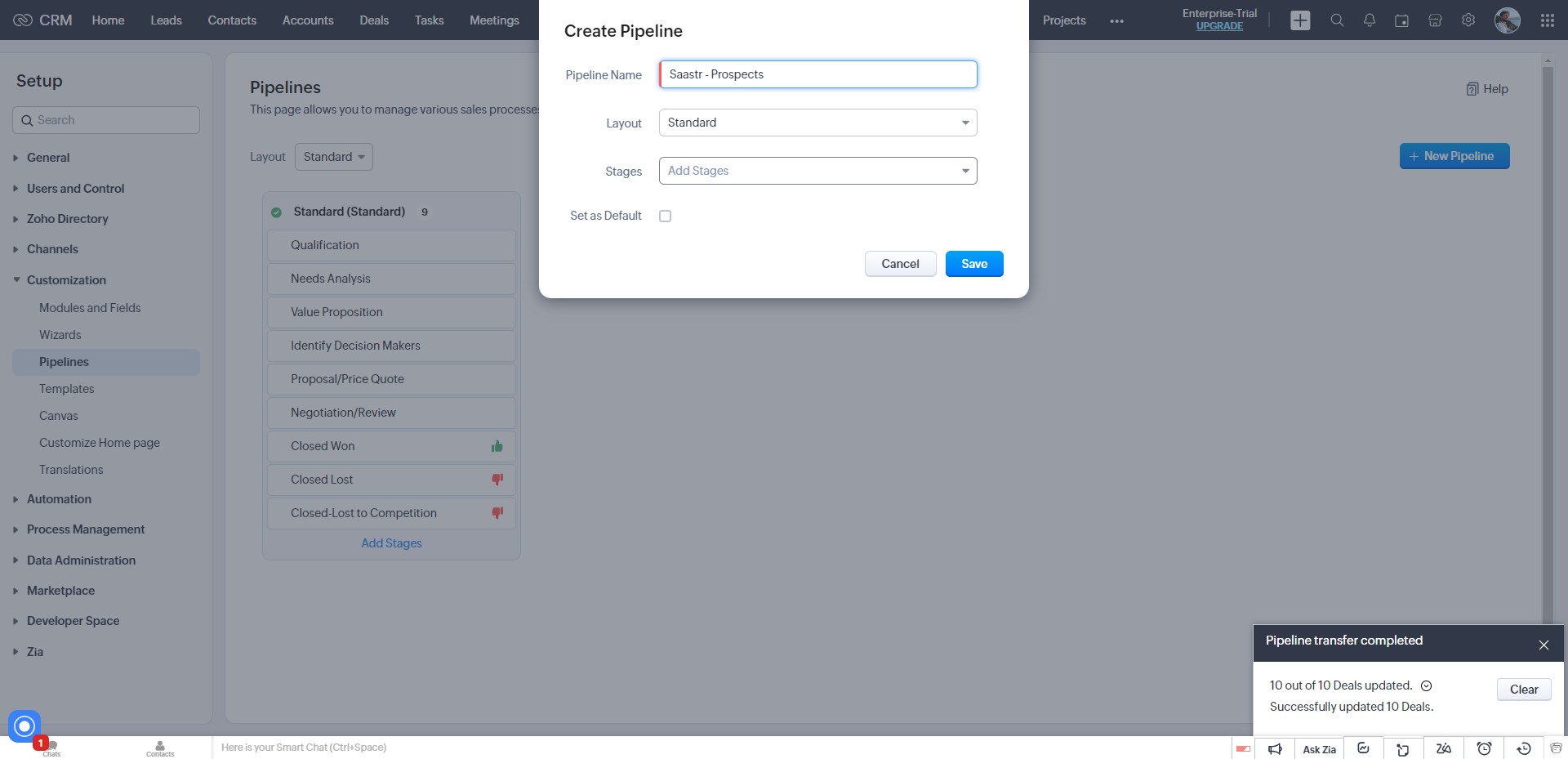The width and height of the screenshot is (1568, 759).
Task: Open the Add Stages dropdown
Action: coord(817,171)
